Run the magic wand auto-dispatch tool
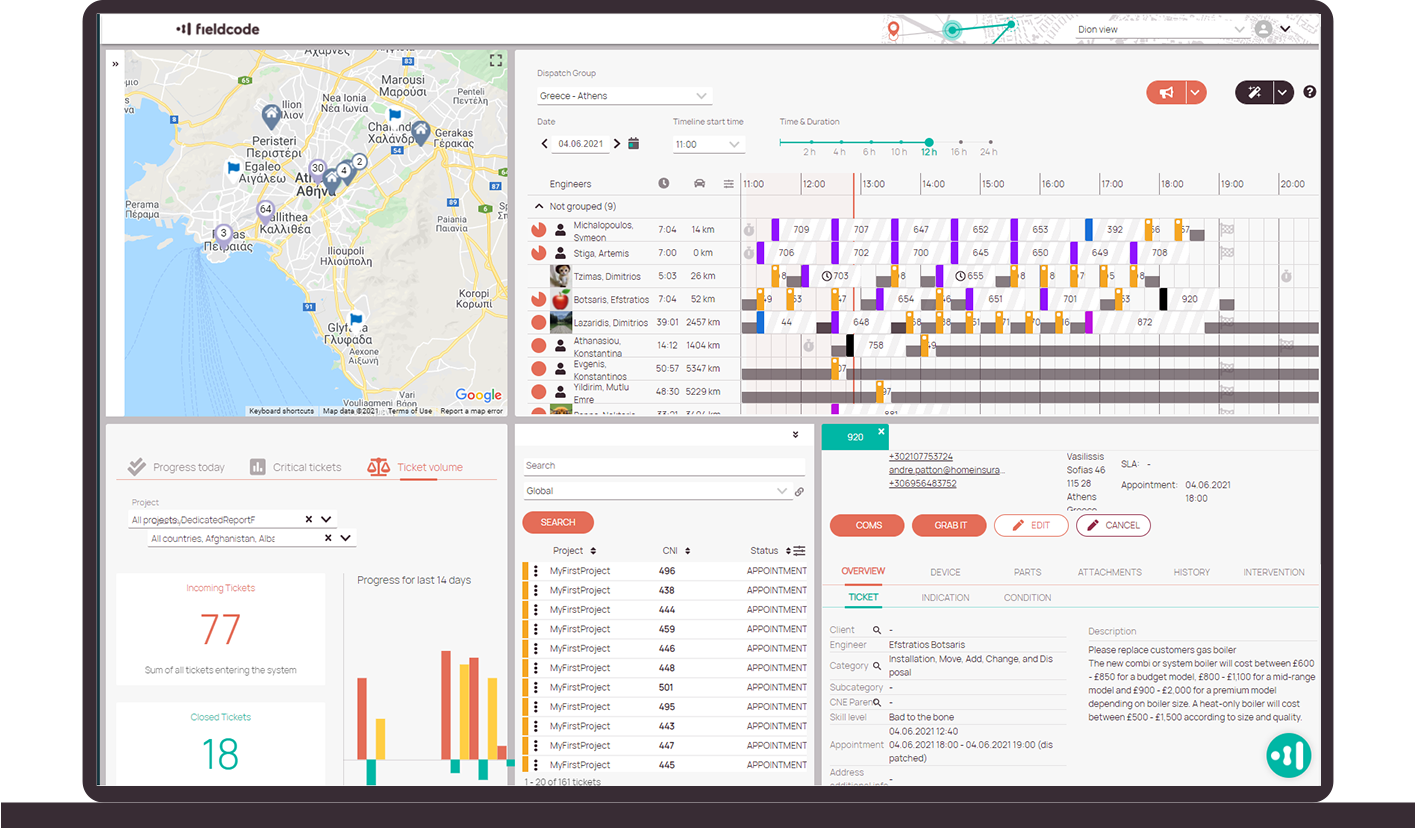 pyautogui.click(x=1253, y=91)
